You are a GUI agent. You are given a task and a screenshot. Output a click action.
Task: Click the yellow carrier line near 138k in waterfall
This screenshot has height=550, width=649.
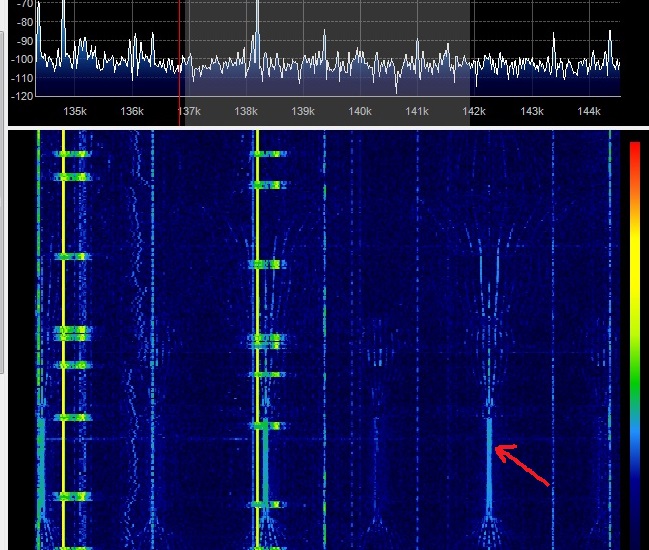pos(257,339)
